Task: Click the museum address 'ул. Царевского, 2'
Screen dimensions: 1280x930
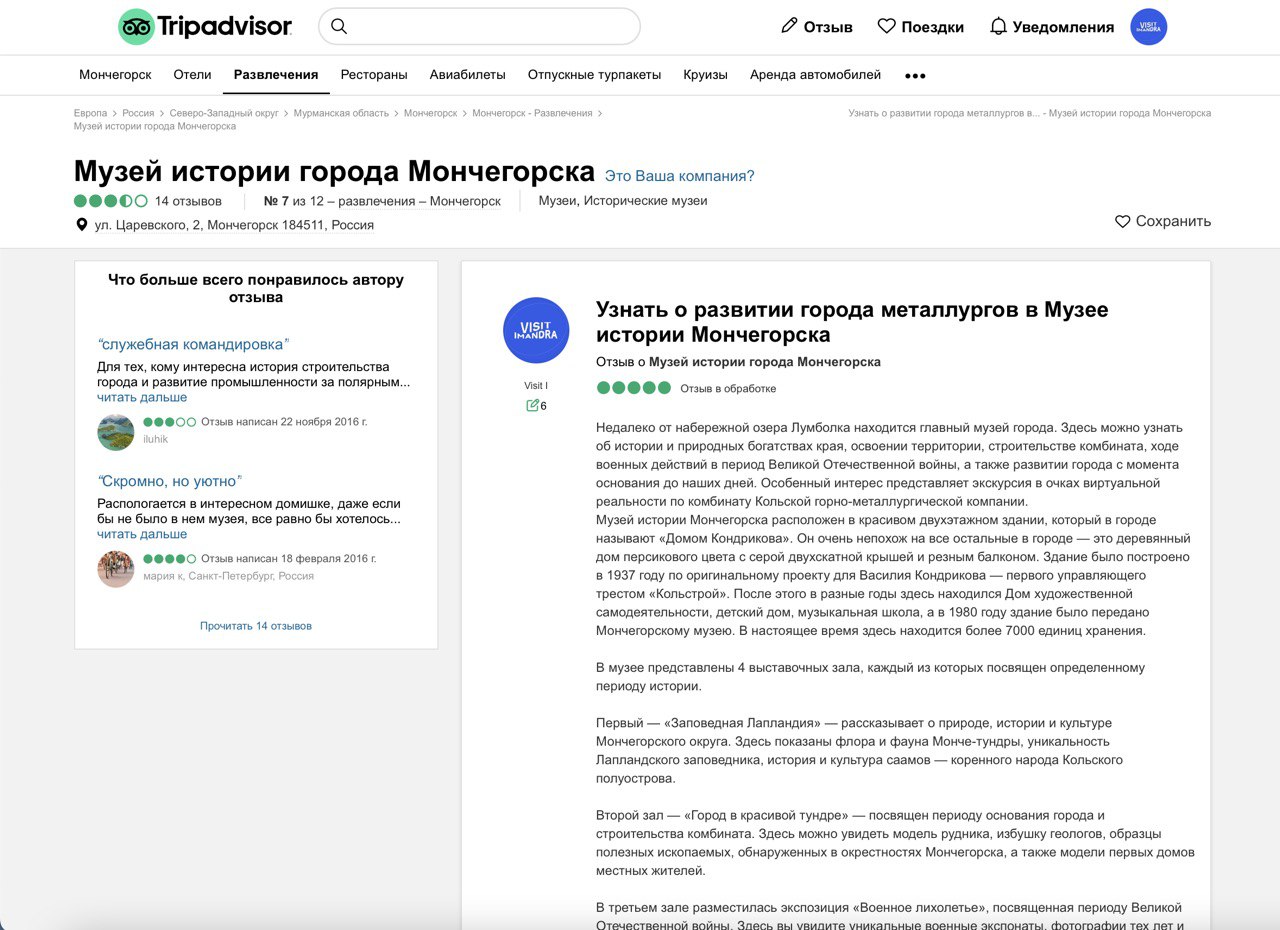Action: point(234,225)
